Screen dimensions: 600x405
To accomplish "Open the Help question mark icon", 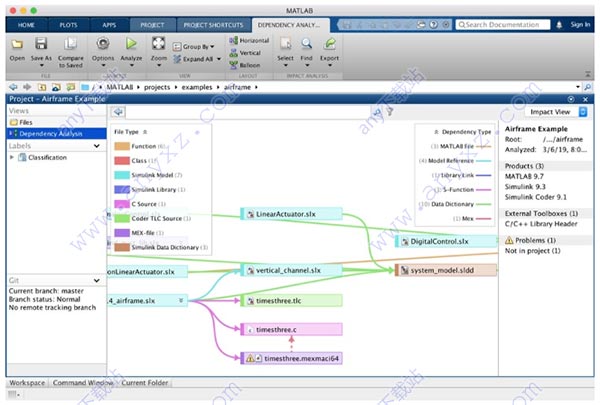I will pos(434,25).
